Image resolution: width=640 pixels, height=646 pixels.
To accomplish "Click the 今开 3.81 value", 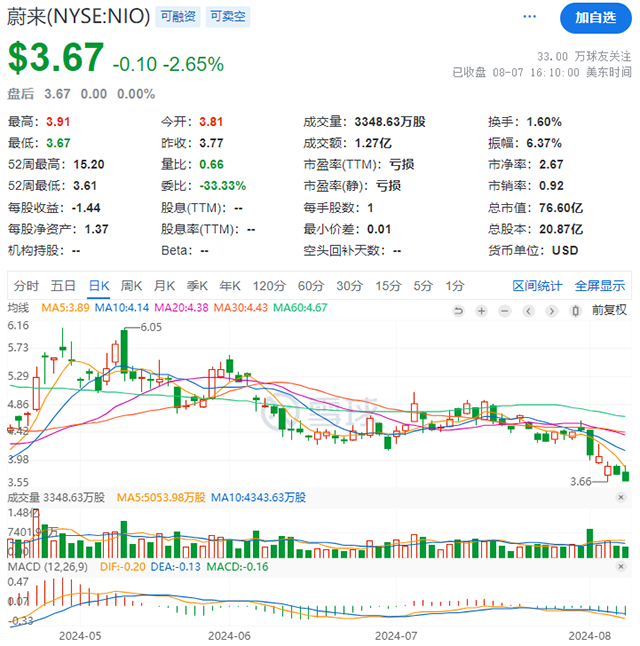I will pyautogui.click(x=211, y=122).
